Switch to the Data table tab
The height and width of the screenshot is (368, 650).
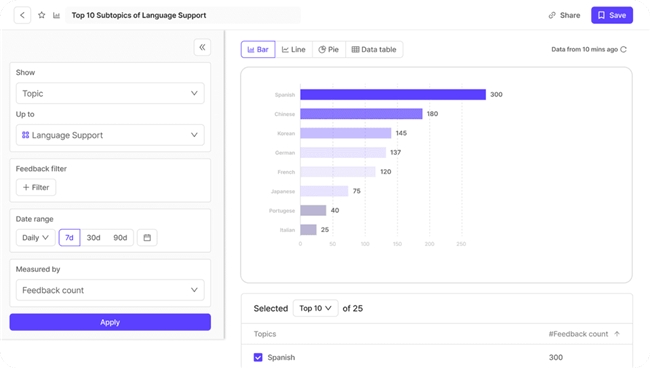[x=374, y=49]
